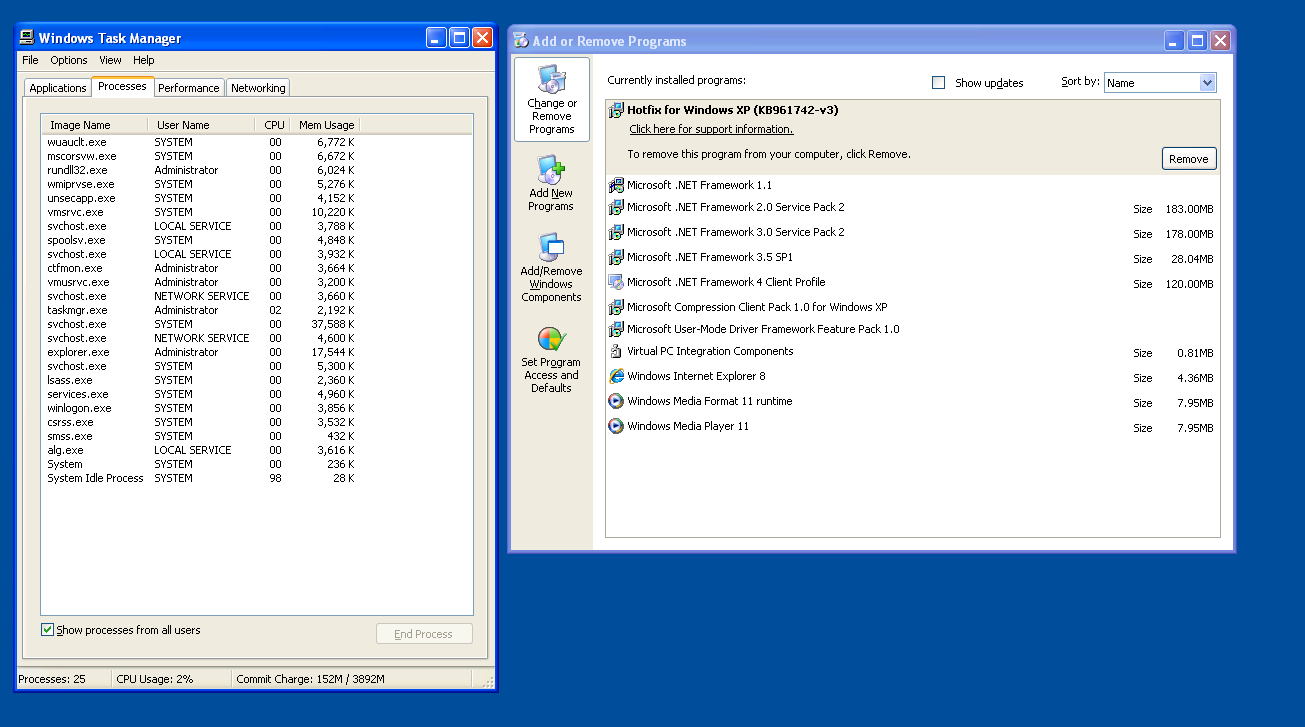Uncheck Show processes from all users
The image size is (1305, 727).
pyautogui.click(x=47, y=630)
